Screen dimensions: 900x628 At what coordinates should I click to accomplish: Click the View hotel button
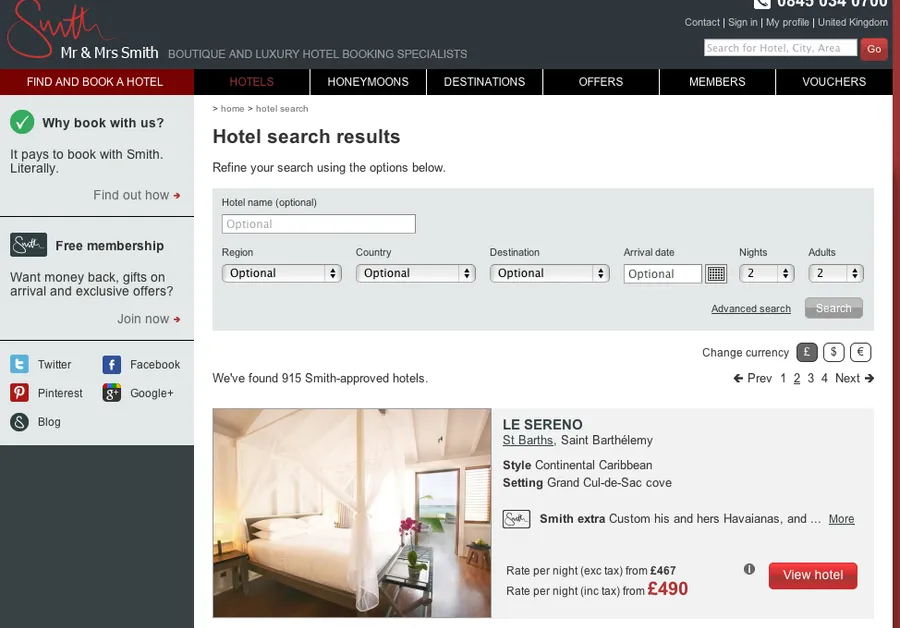812,575
